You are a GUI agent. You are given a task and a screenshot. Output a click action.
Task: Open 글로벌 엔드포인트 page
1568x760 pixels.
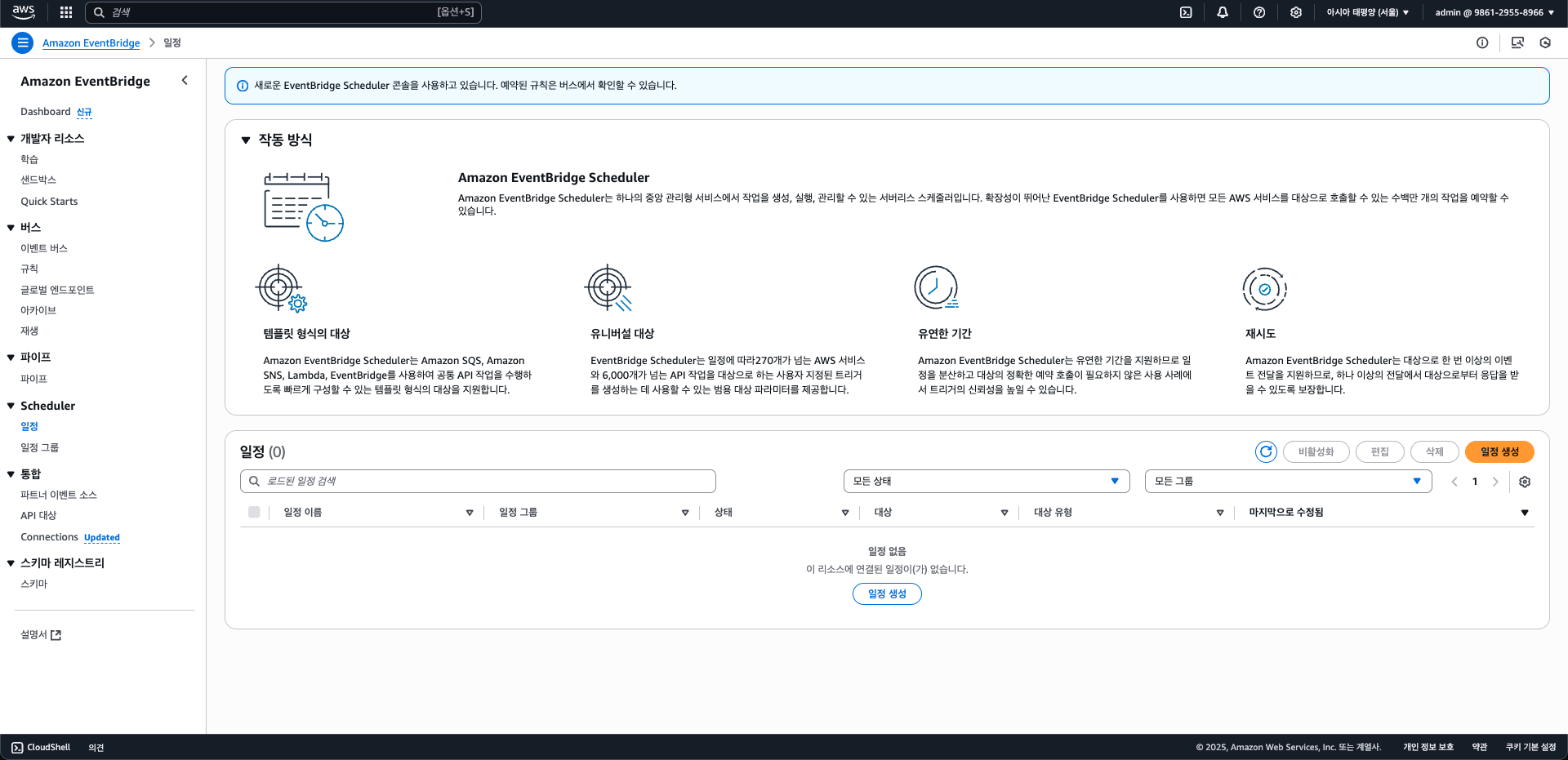point(57,290)
